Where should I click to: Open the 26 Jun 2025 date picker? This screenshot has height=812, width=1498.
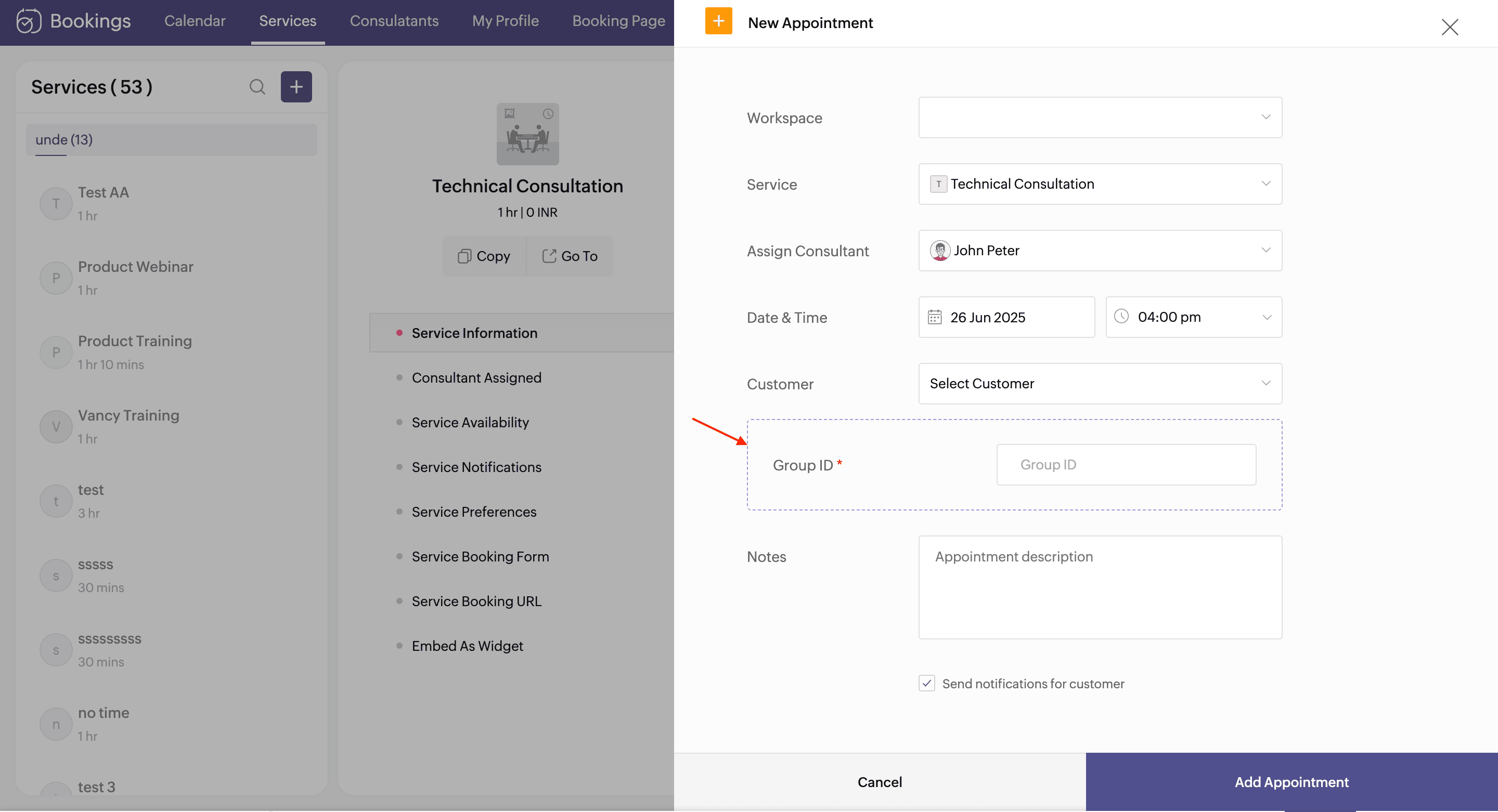click(x=1006, y=317)
